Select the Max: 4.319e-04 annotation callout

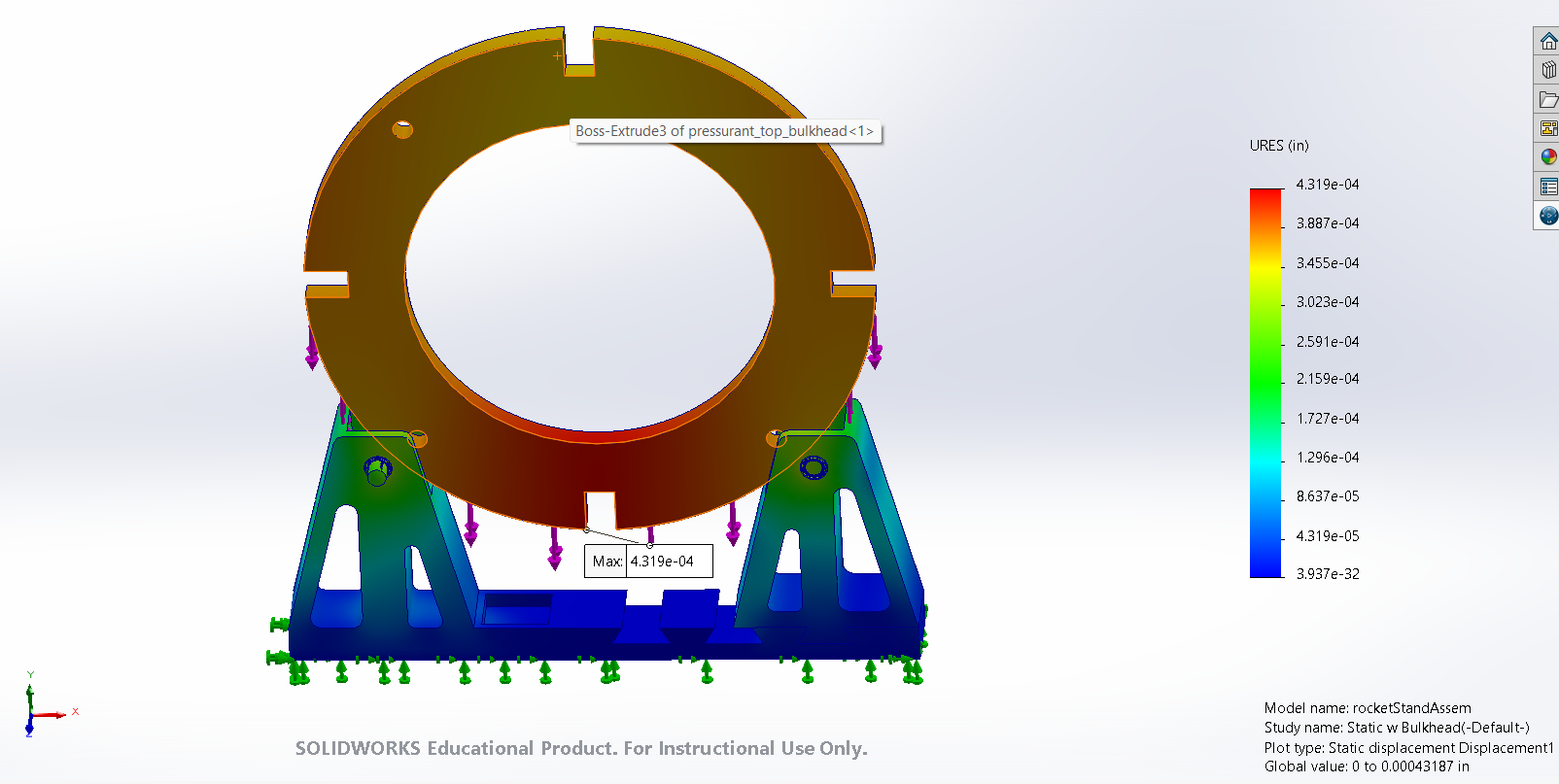point(648,562)
